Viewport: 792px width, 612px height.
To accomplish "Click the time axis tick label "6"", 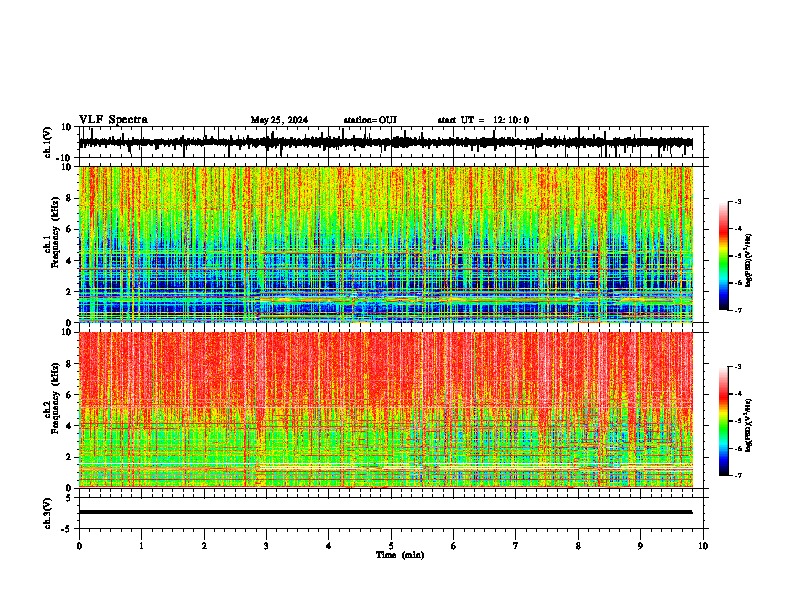I will pos(454,546).
